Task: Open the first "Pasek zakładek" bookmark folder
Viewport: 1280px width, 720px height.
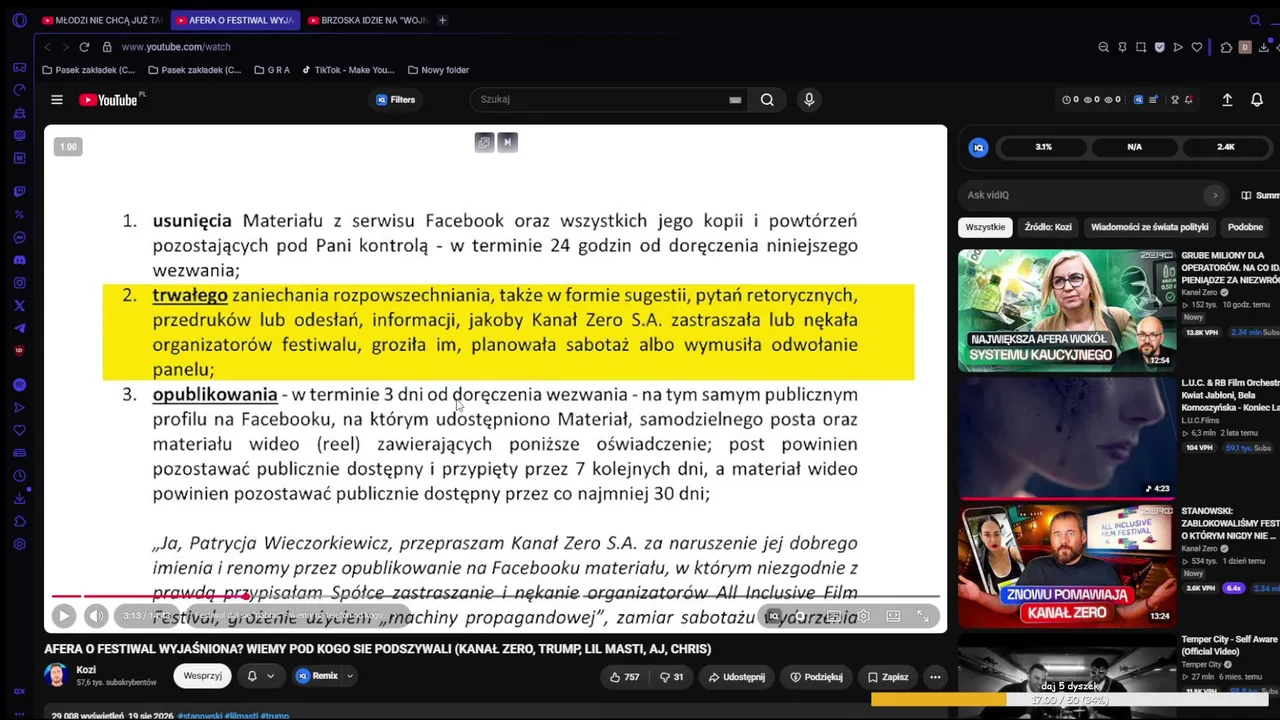Action: (89, 70)
